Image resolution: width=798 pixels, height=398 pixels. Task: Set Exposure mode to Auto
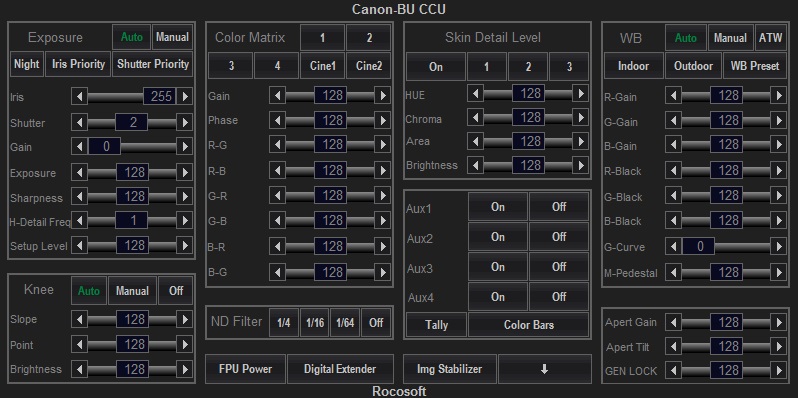(x=131, y=37)
